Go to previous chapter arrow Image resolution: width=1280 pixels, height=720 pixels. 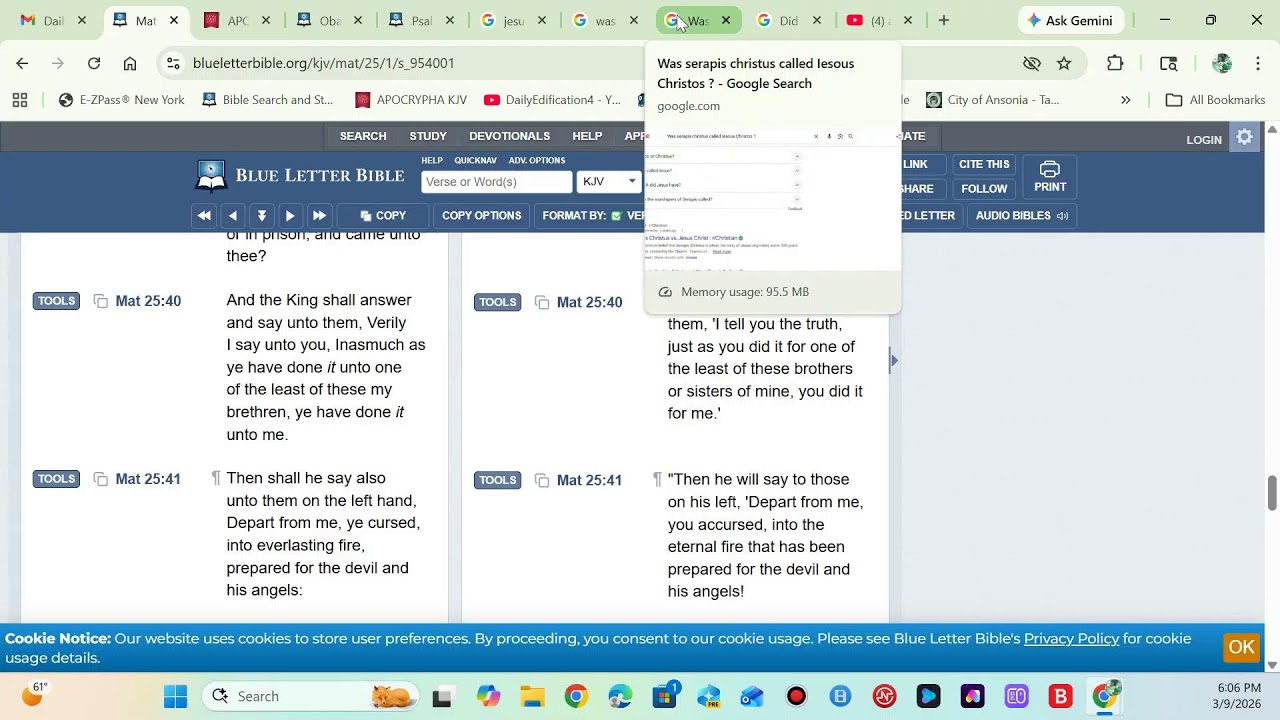(233, 216)
